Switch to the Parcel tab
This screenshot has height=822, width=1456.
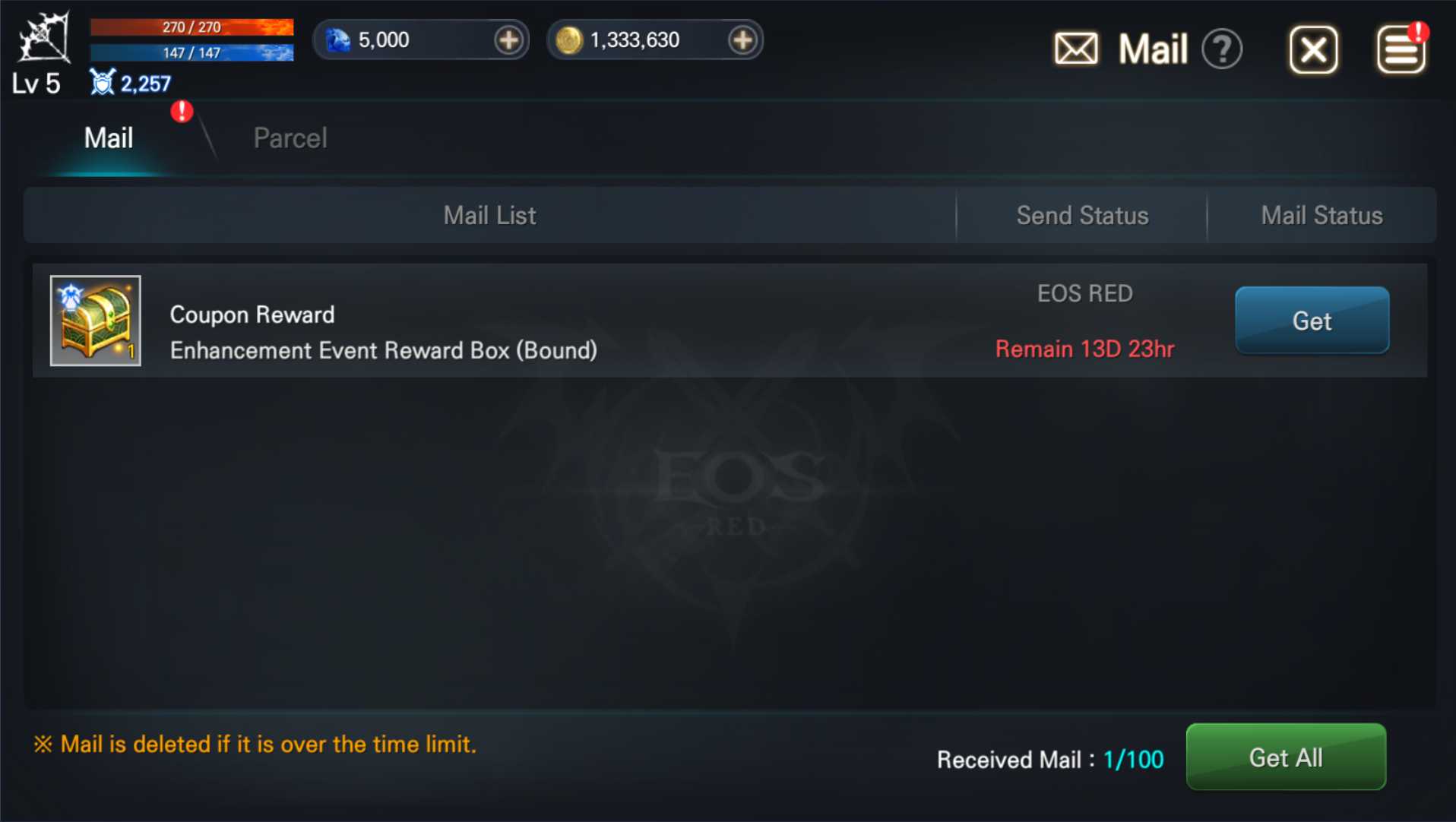[x=290, y=138]
